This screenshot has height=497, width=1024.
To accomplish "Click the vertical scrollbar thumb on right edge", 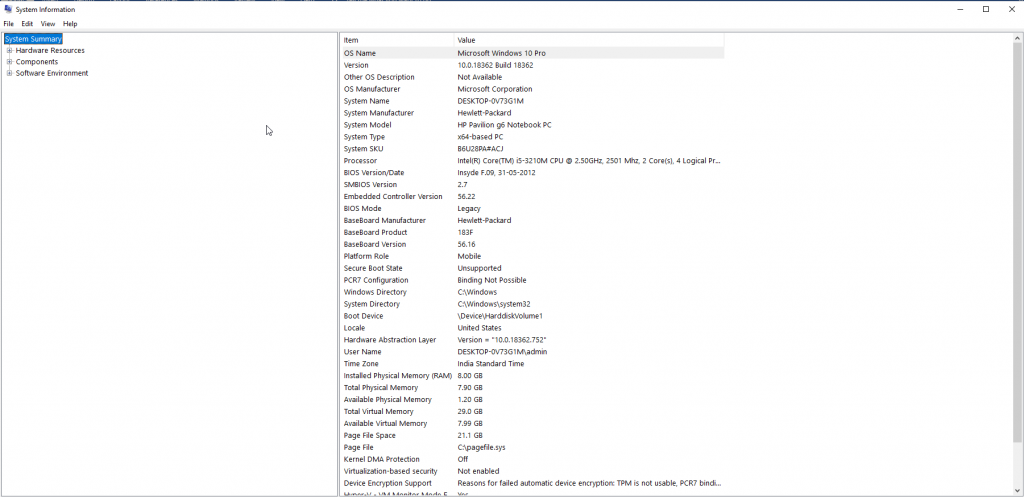I will [1018, 243].
